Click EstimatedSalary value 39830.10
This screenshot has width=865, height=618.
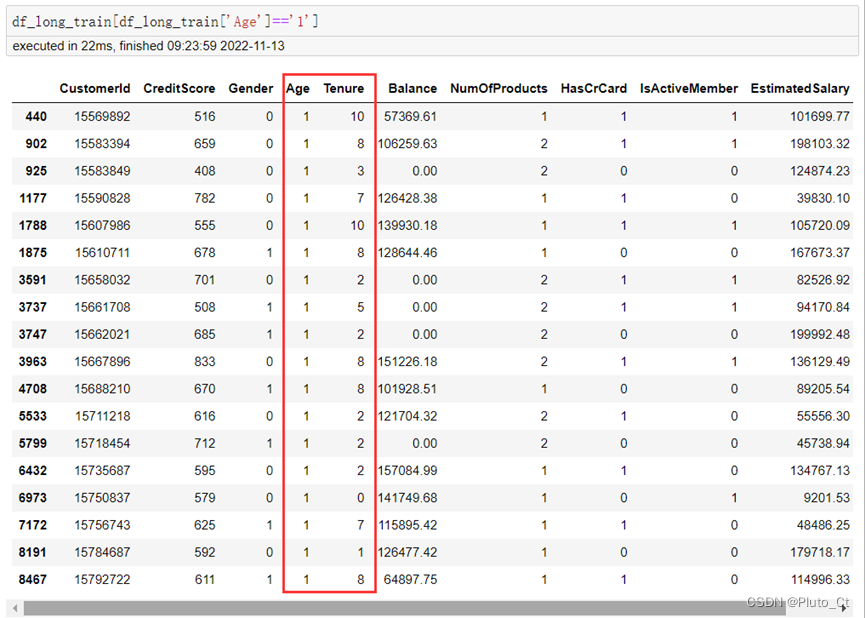823,198
